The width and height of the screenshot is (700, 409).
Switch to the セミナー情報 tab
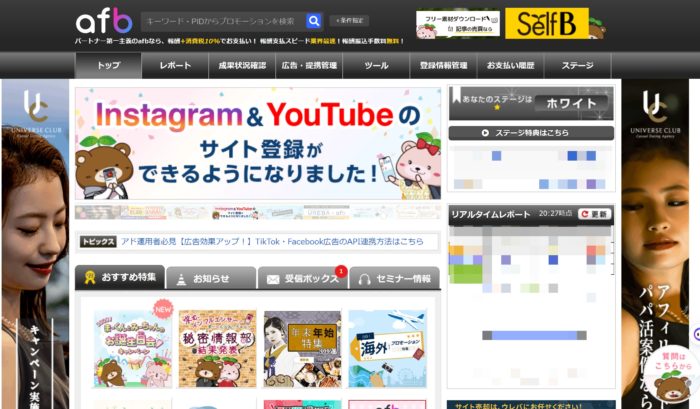(394, 279)
